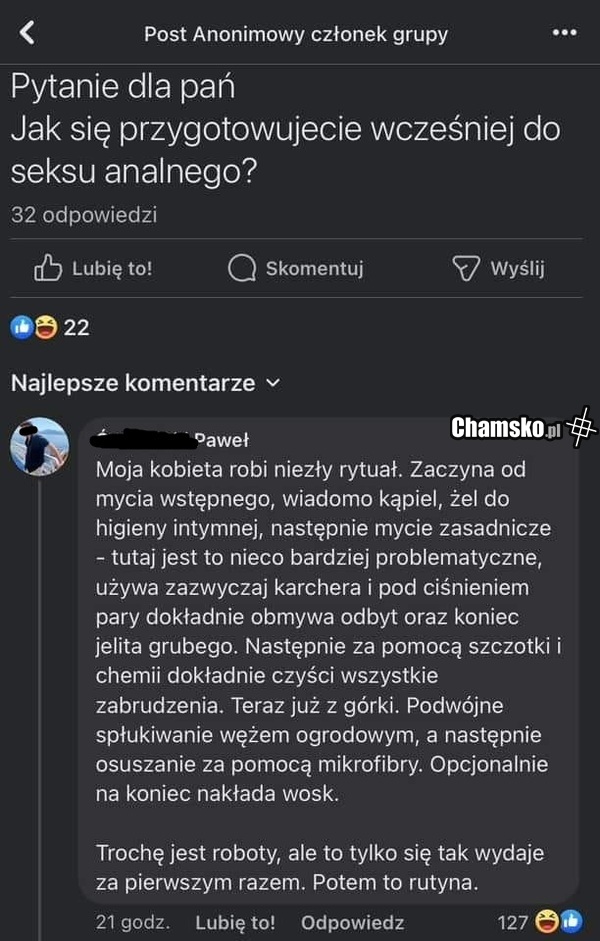Tap the Skomentuj speech bubble icon
Viewport: 600px width, 941px height.
click(x=242, y=268)
